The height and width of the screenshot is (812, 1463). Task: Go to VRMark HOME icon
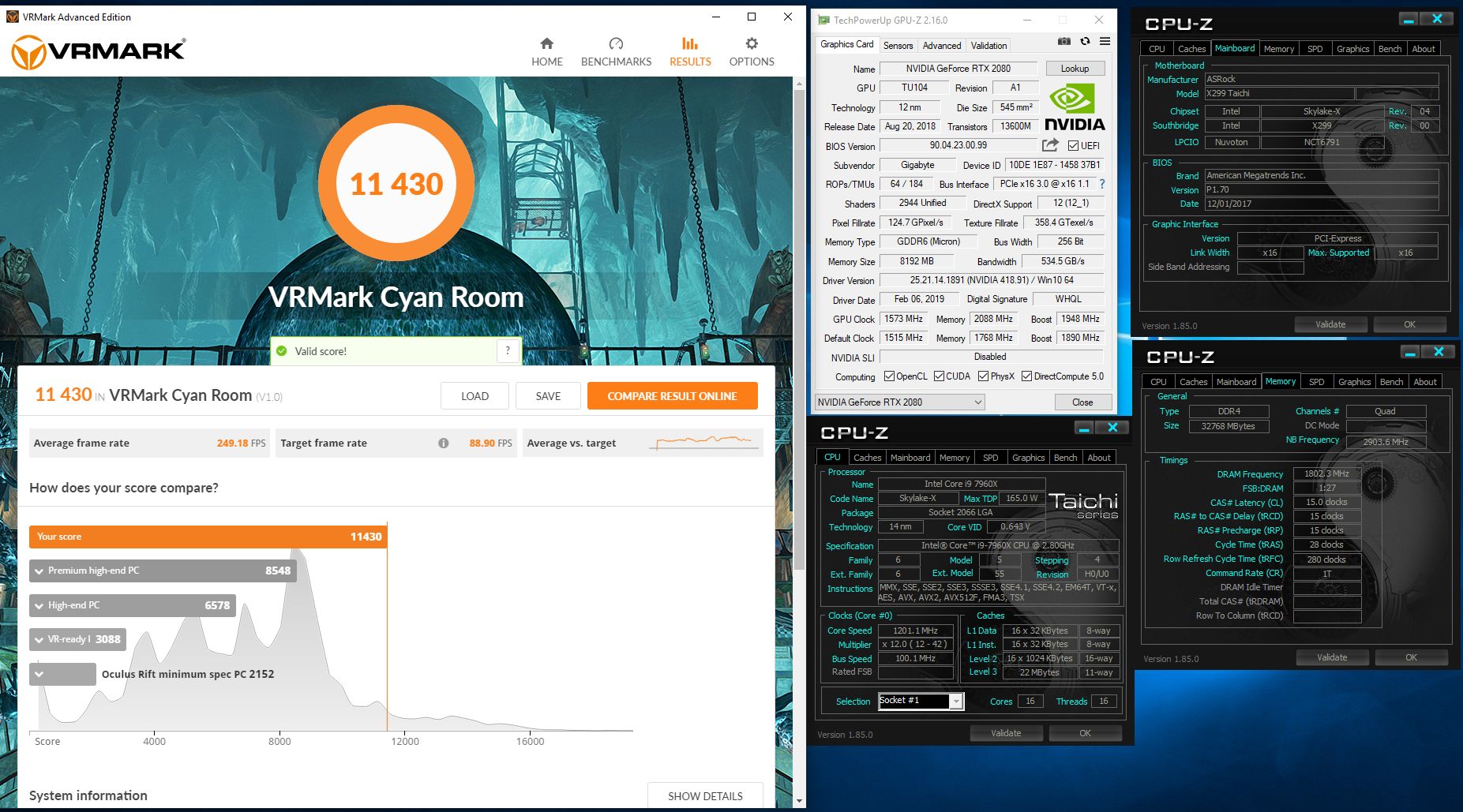(x=546, y=43)
